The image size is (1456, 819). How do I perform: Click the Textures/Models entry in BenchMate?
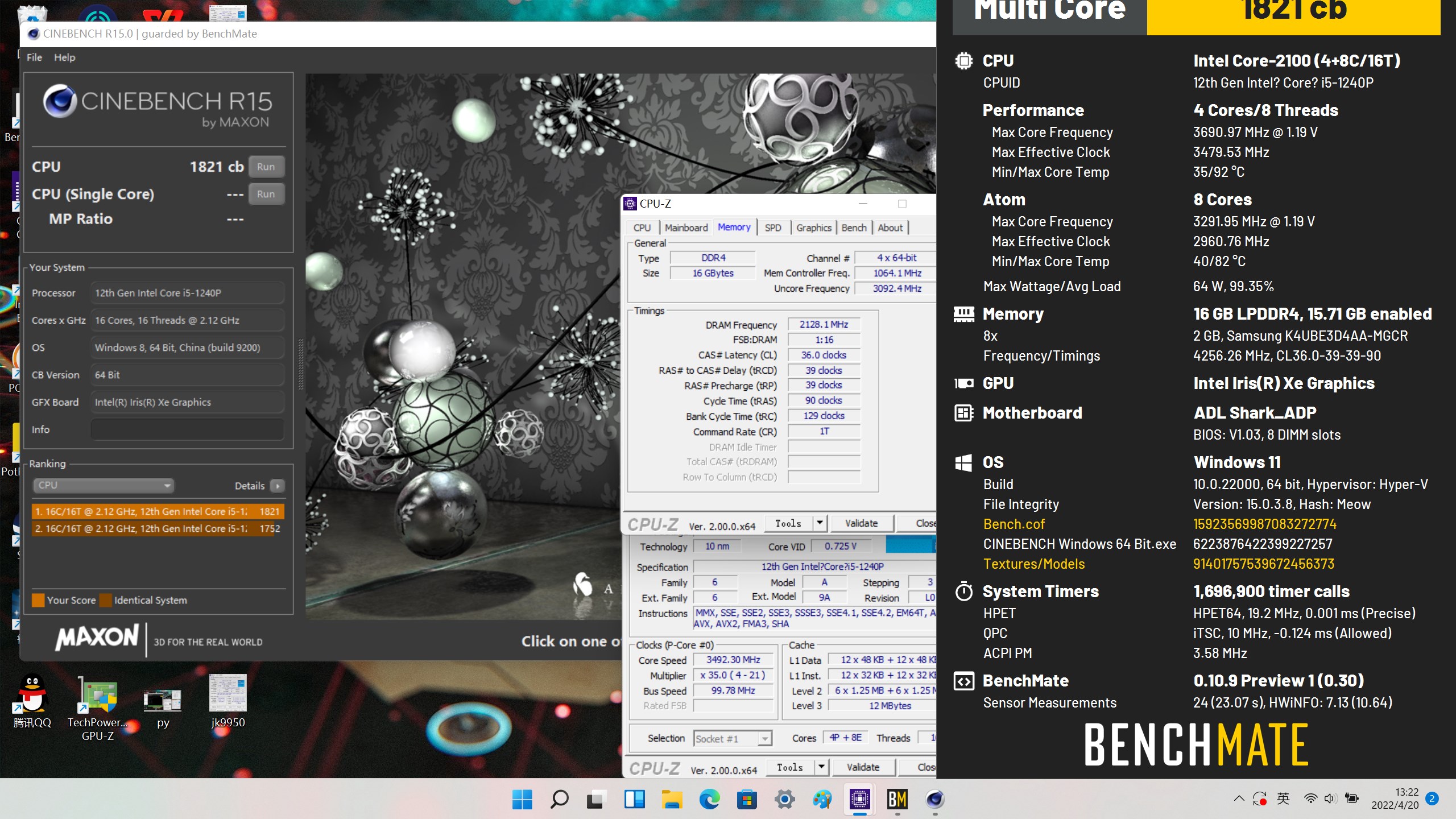click(x=1033, y=564)
